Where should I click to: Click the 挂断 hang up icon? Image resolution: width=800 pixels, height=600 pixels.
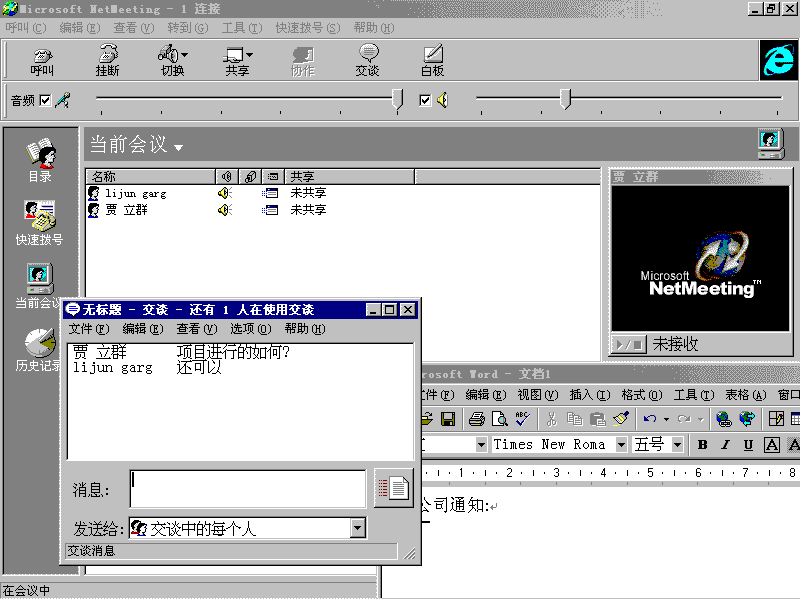pyautogui.click(x=107, y=60)
